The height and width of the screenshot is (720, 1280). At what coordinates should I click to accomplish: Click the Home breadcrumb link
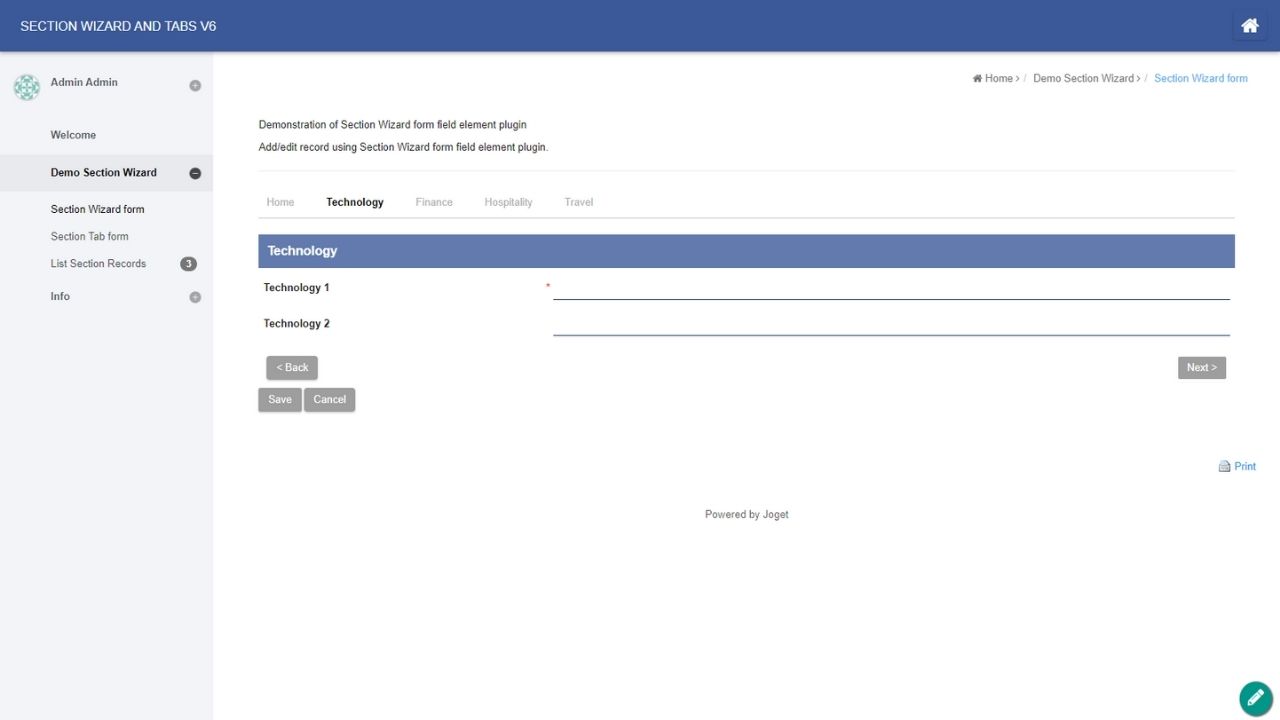pos(997,78)
